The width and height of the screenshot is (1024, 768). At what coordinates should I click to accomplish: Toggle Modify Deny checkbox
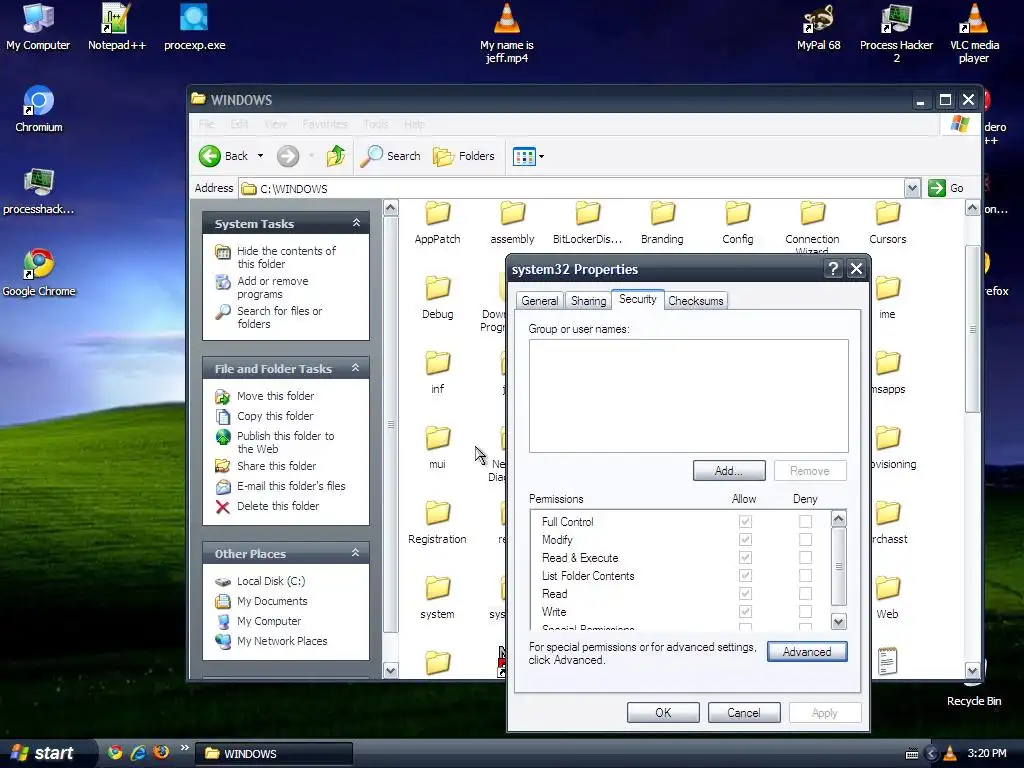[805, 539]
